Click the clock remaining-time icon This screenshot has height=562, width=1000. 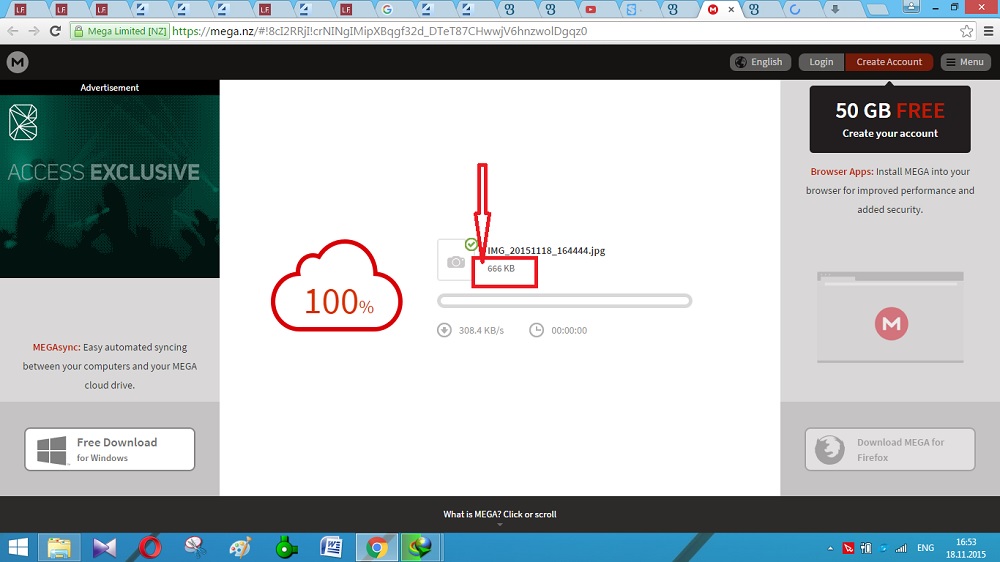[x=536, y=330]
